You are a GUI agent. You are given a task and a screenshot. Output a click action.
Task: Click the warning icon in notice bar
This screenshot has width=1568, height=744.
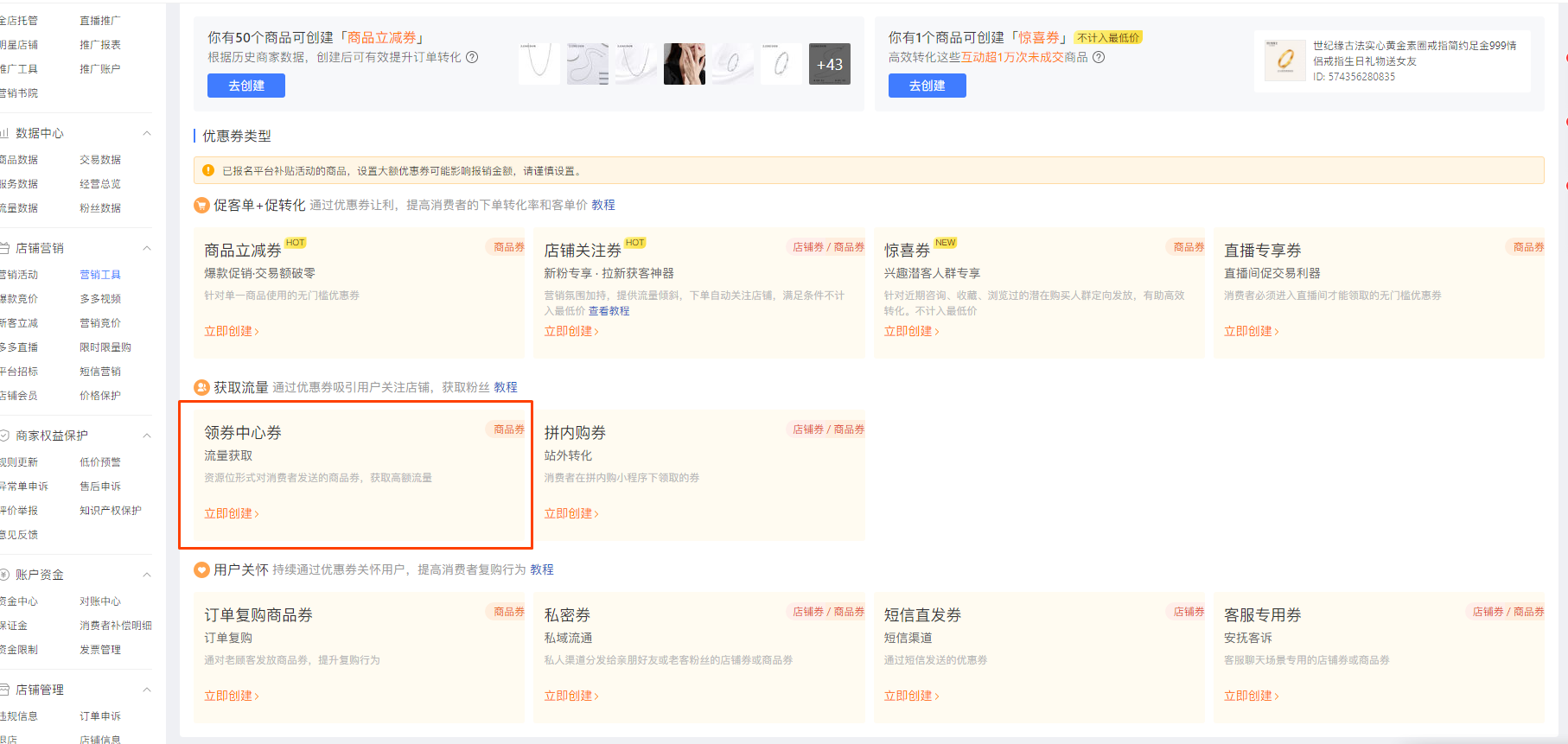208,171
